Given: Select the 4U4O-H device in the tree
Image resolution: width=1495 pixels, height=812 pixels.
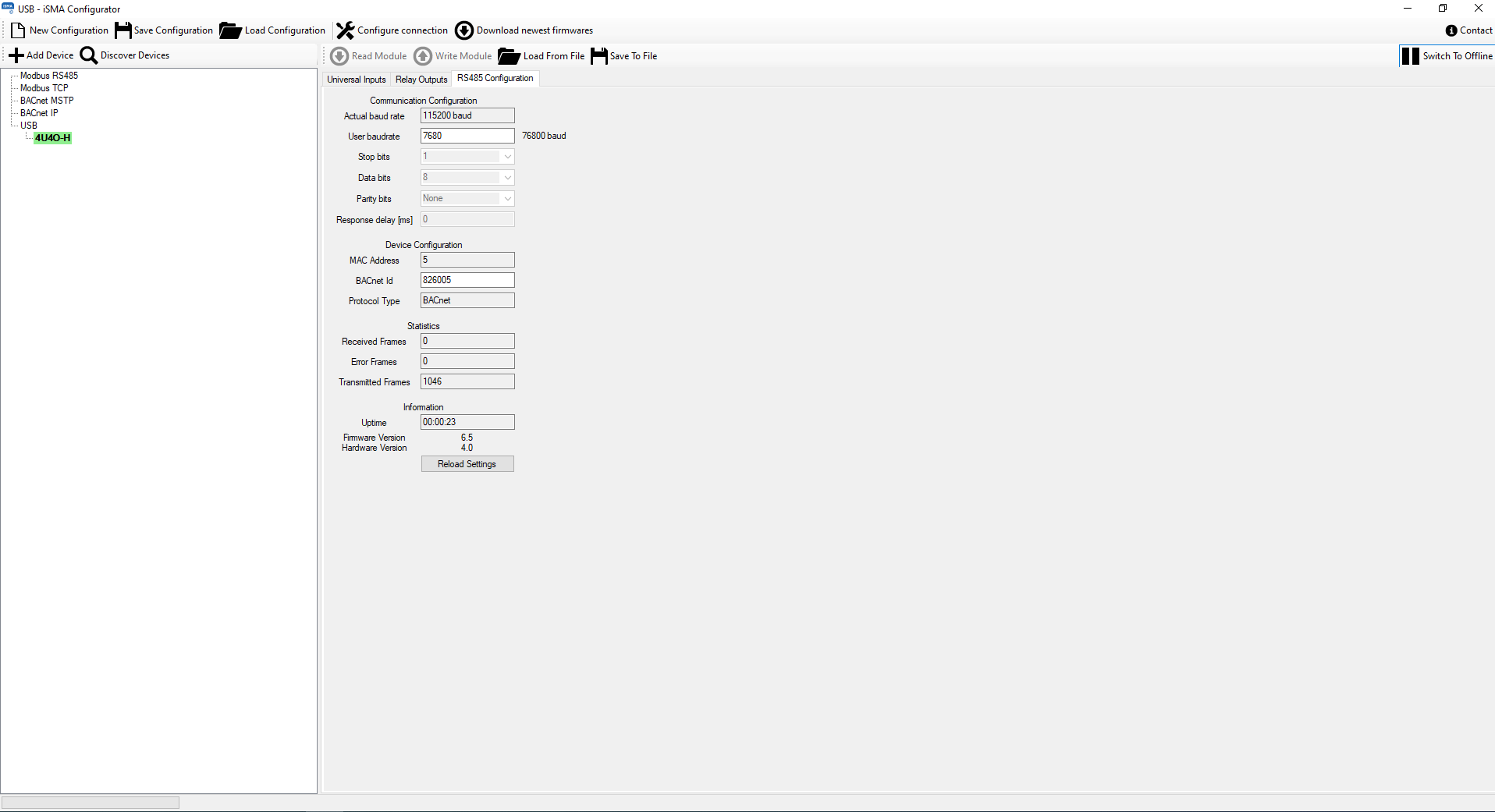Looking at the screenshot, I should (52, 138).
